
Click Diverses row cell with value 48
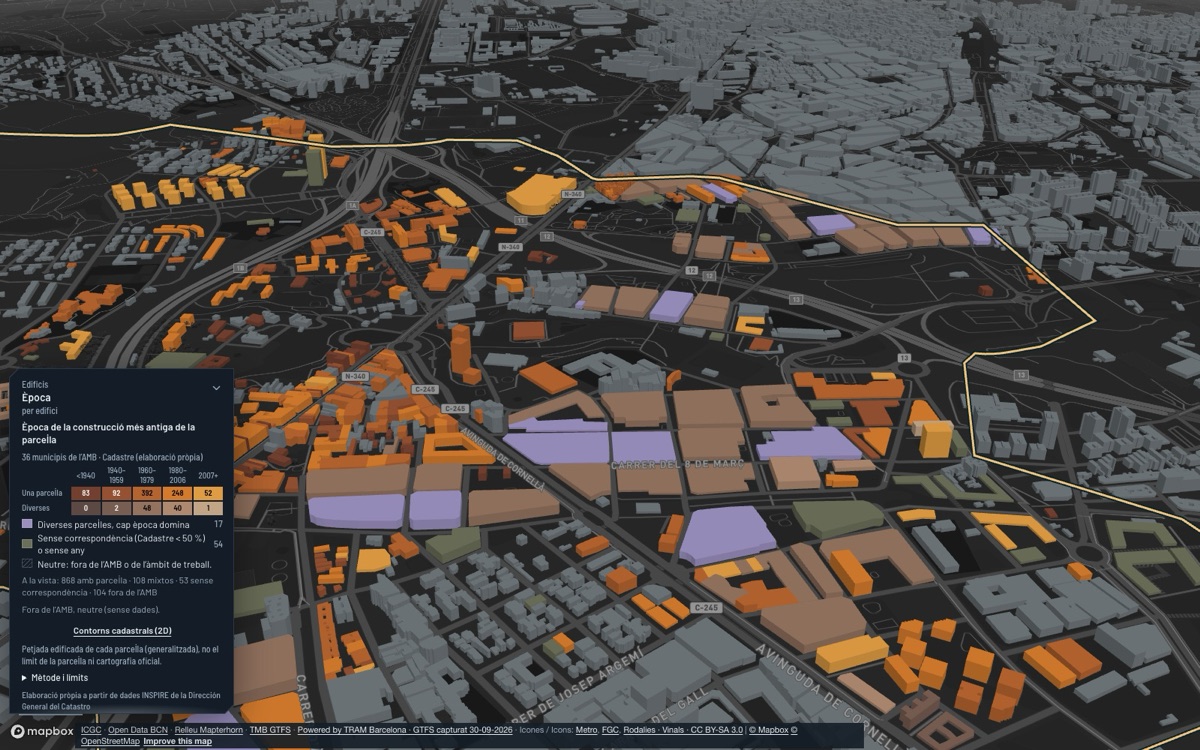pos(147,508)
